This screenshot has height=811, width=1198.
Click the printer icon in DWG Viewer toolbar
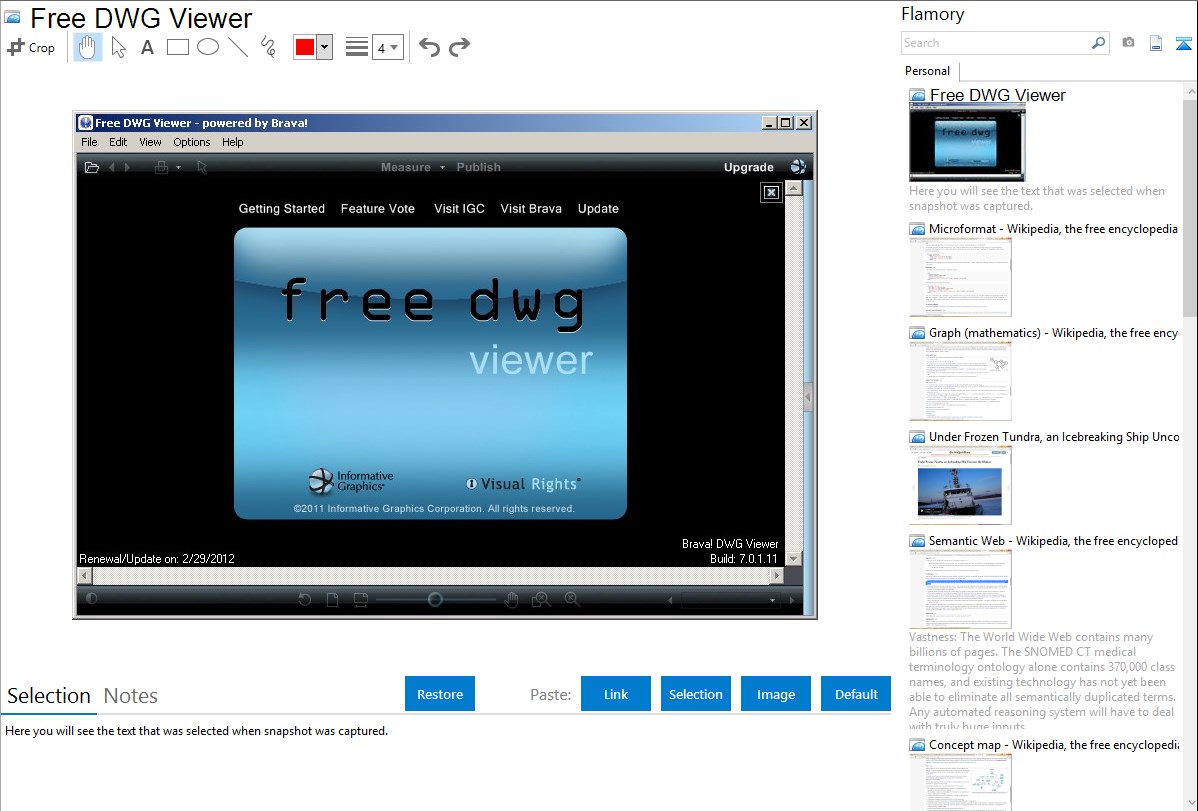click(x=161, y=167)
